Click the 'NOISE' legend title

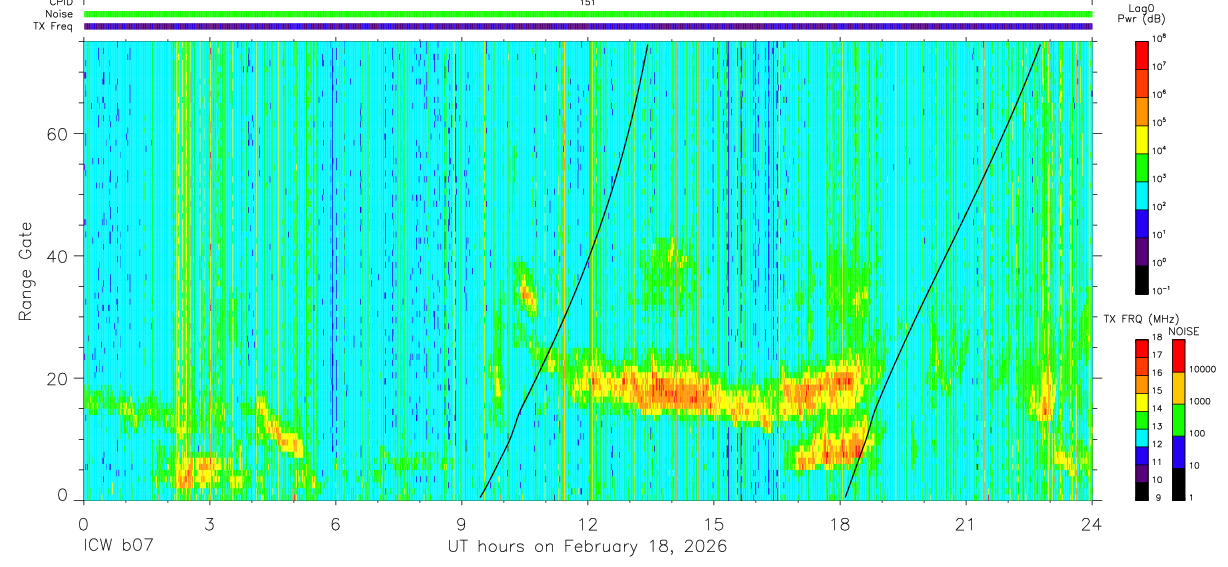(x=1184, y=331)
